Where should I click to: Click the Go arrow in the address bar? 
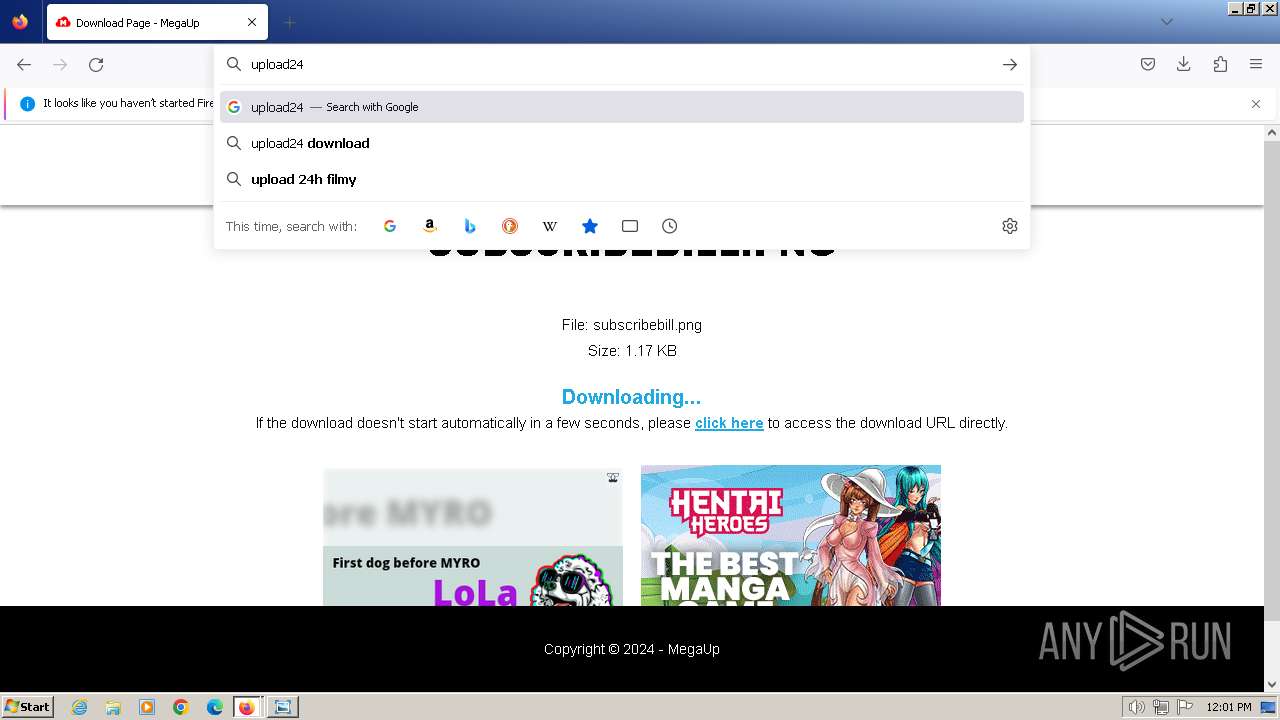point(1010,64)
